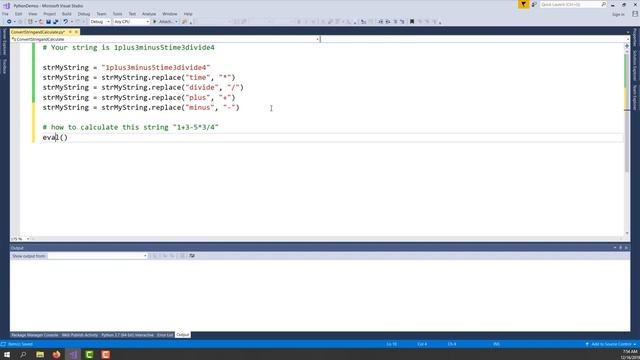This screenshot has height=360, width=640.
Task: Open the Project menu
Action: click(x=49, y=14)
